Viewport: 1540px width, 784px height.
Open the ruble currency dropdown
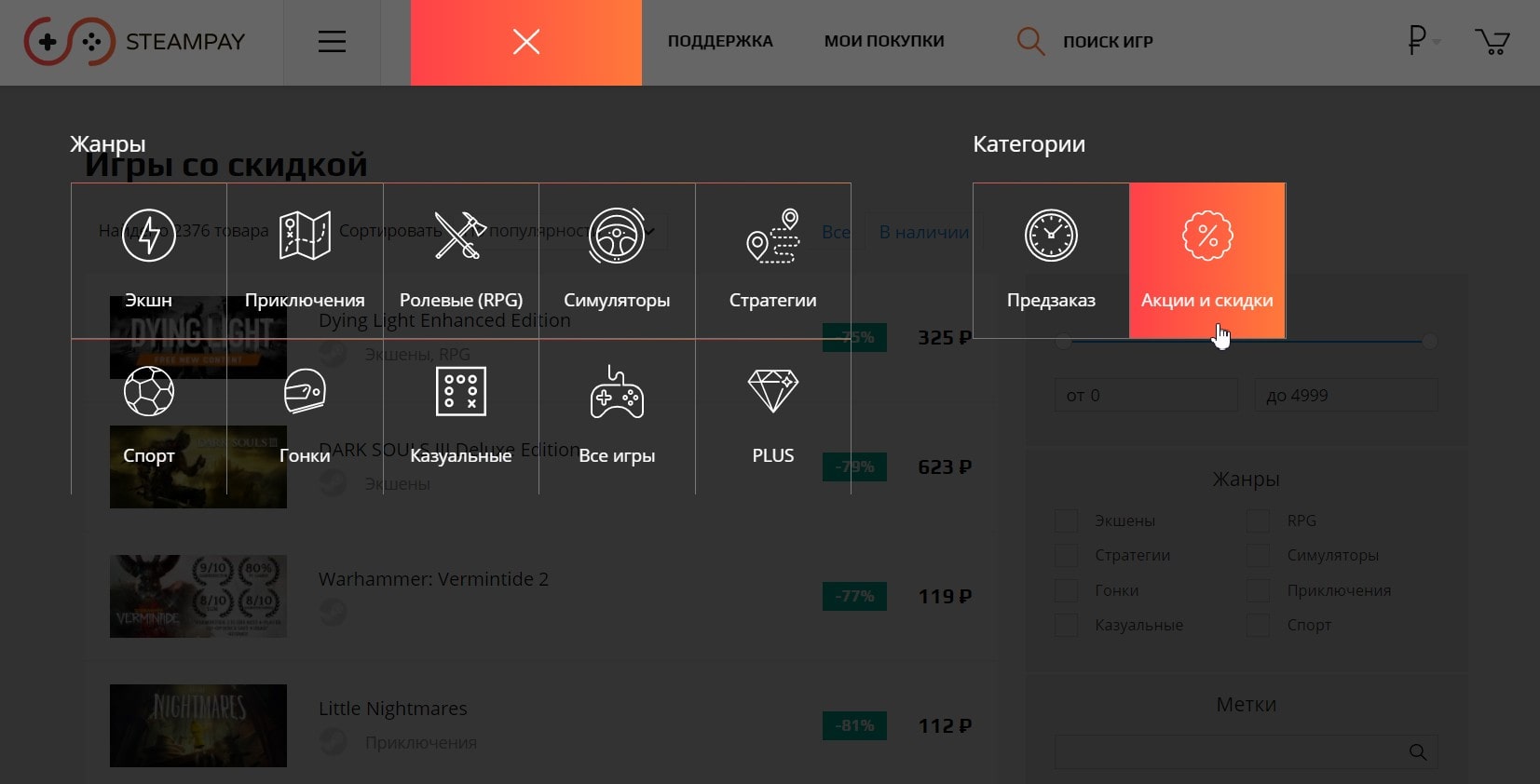(x=1423, y=40)
